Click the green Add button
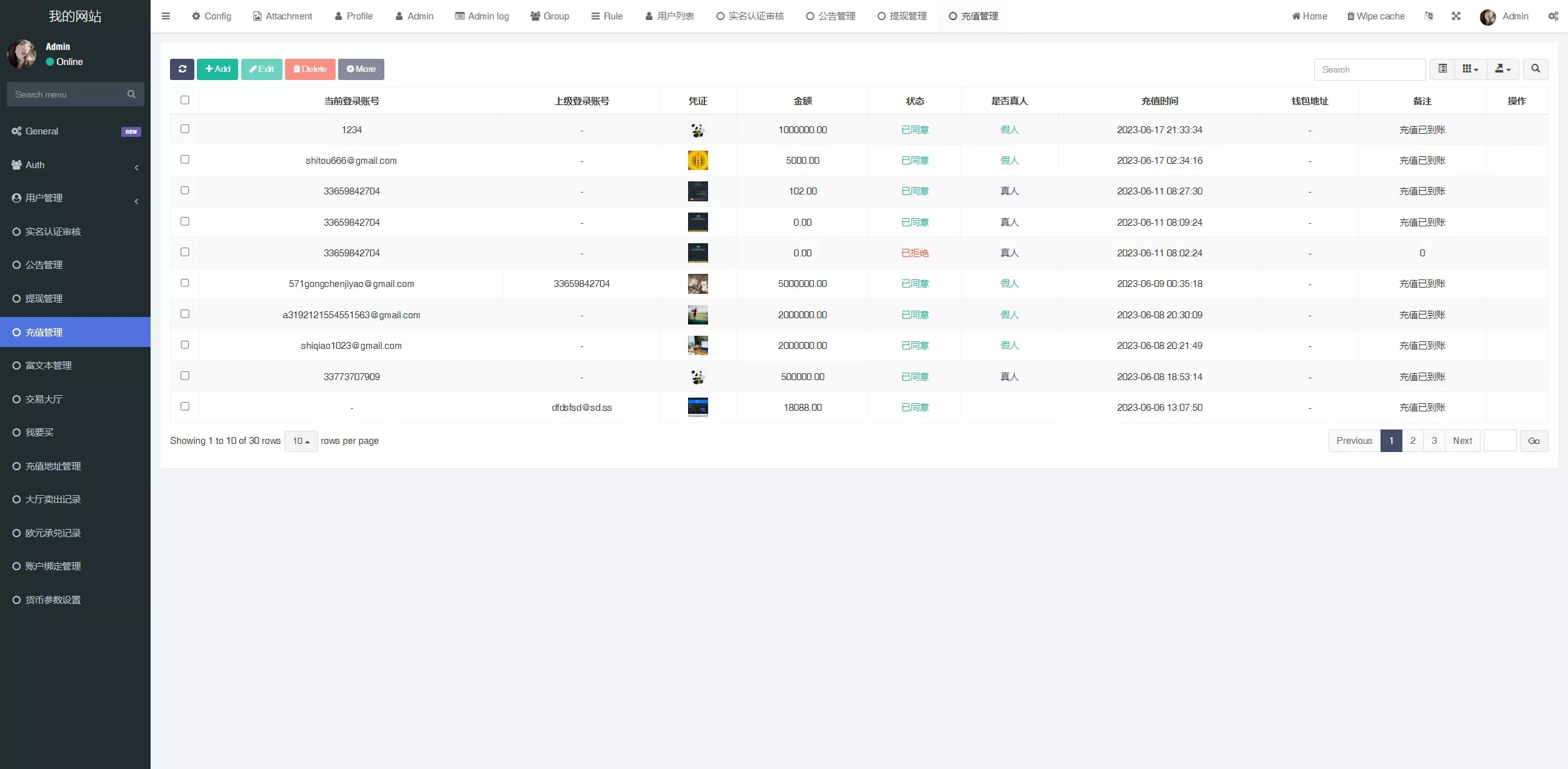This screenshot has width=1568, height=769. tap(217, 69)
